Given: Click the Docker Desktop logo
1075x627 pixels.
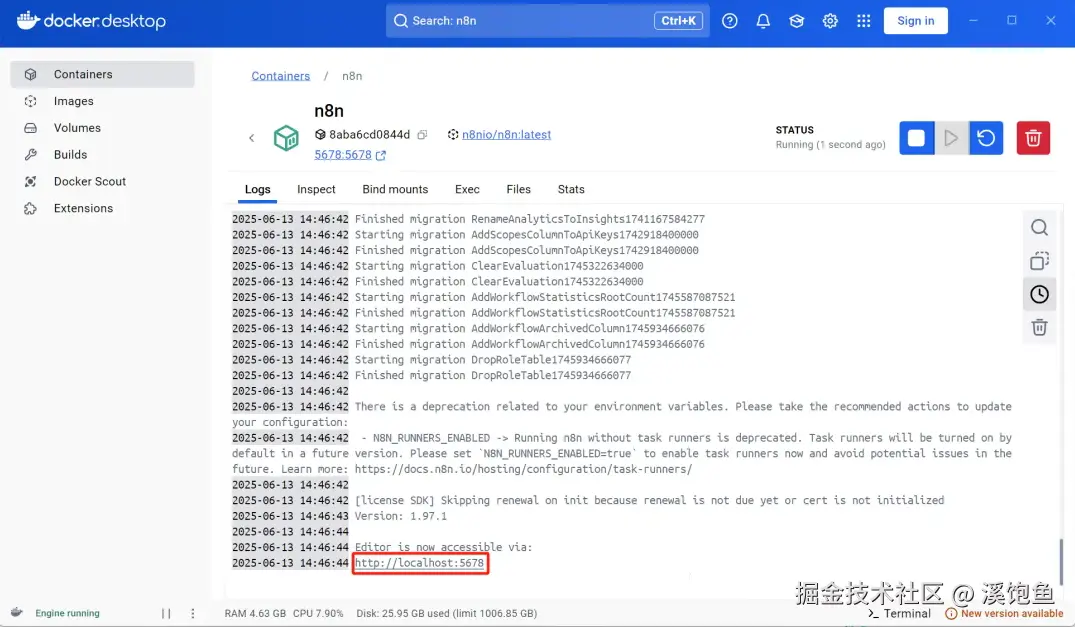Looking at the screenshot, I should click(91, 21).
